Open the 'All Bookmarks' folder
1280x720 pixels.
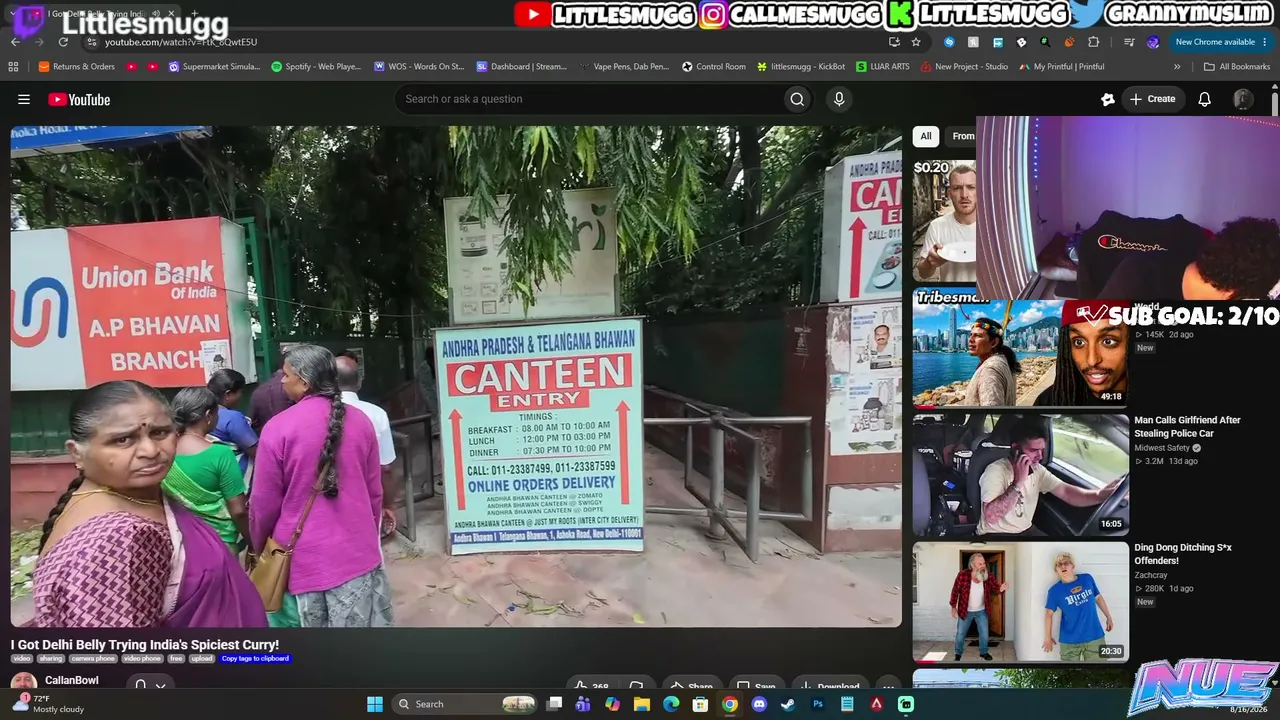tap(1237, 67)
